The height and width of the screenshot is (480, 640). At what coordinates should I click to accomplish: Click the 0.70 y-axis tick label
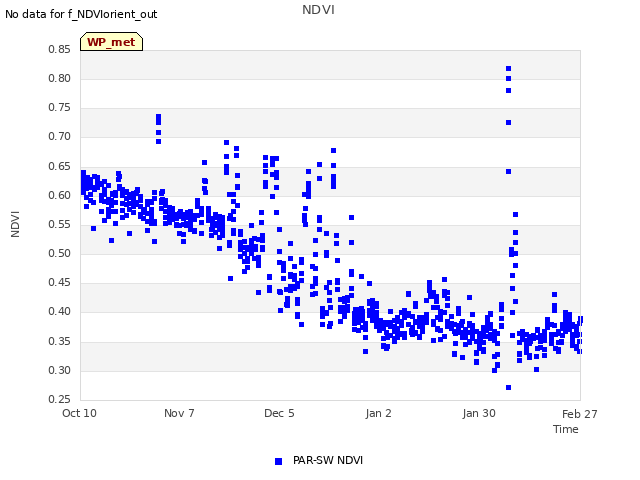coord(59,136)
